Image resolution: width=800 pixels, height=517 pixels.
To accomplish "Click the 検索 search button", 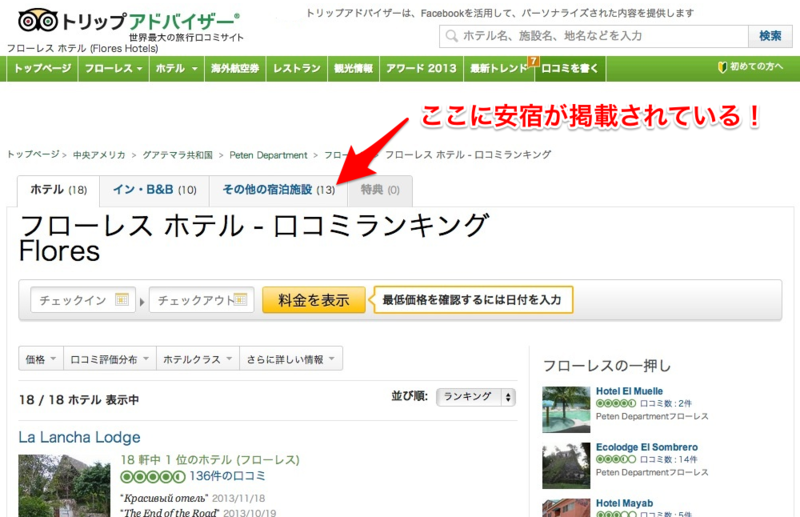I will pos(770,36).
